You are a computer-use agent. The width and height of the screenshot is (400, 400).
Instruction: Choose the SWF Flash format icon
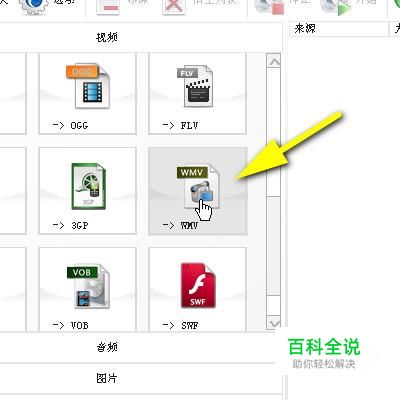point(198,285)
